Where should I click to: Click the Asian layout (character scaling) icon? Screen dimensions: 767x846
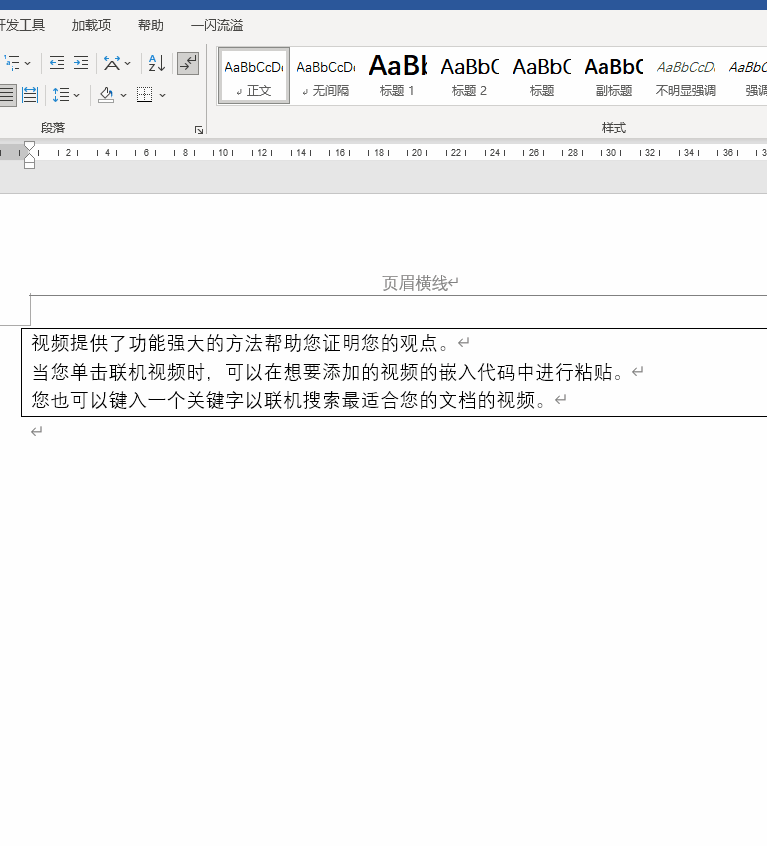[112, 63]
